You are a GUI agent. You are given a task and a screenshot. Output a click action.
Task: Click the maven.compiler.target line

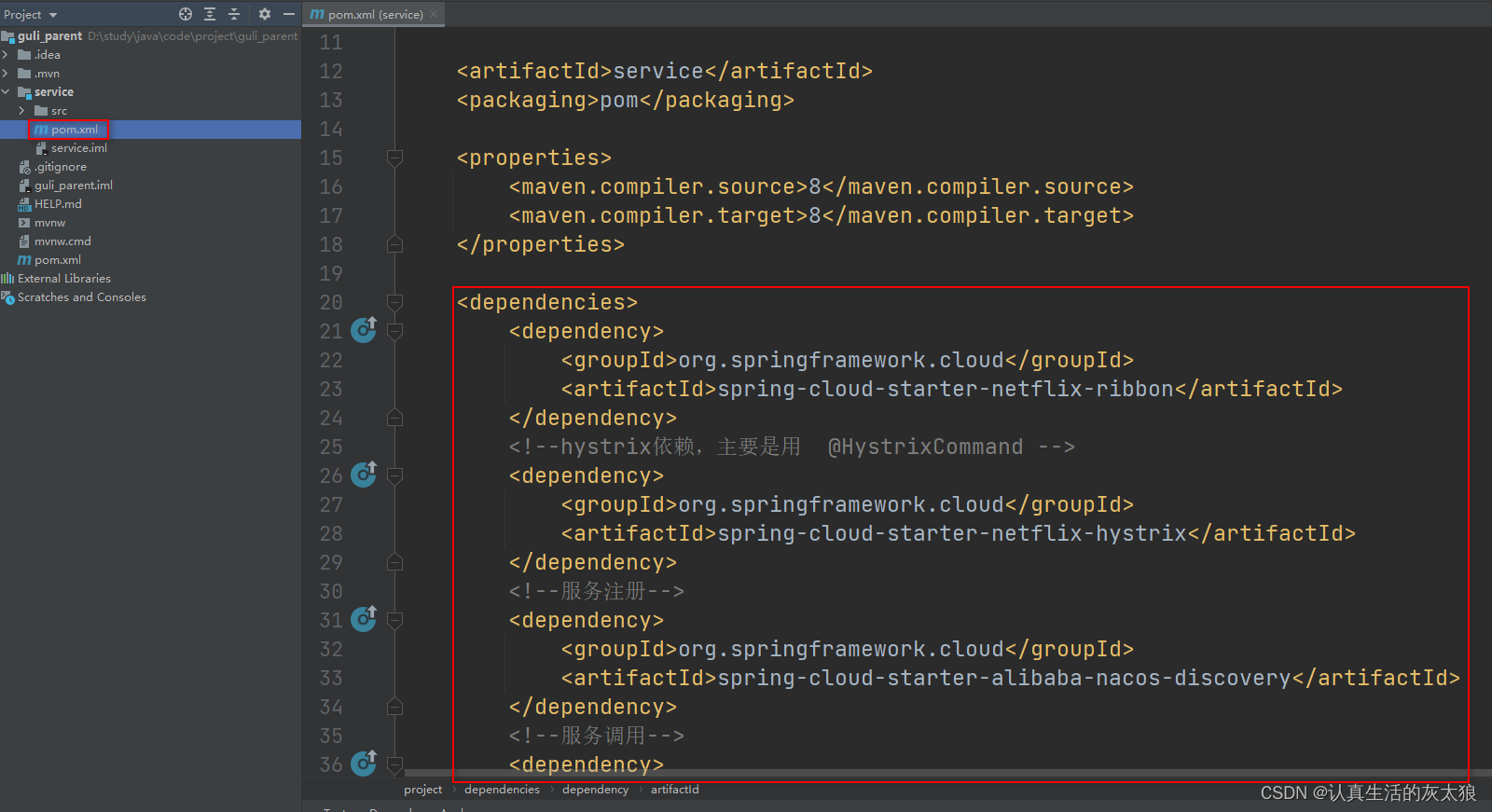pyautogui.click(x=821, y=215)
